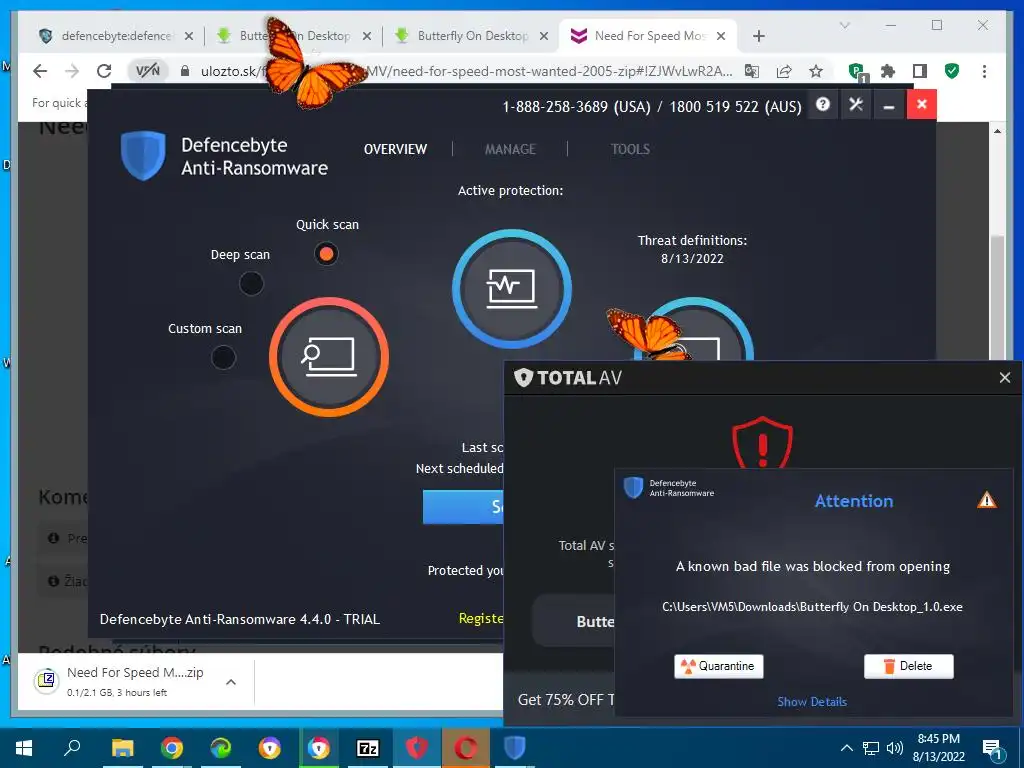Delete the blocked Butterfly On Desktop file
This screenshot has height=768, width=1024.
tap(908, 666)
